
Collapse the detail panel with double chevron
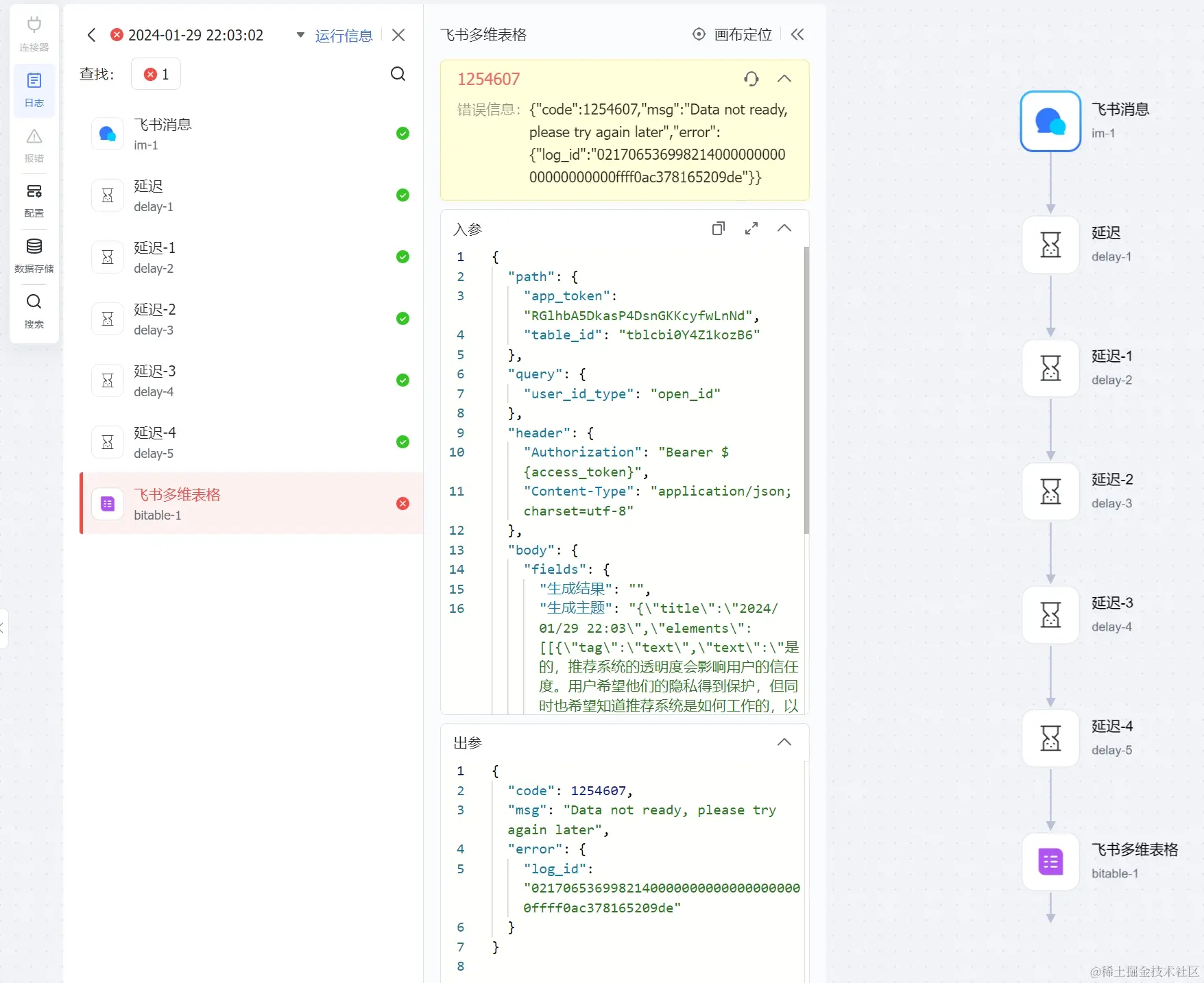tap(797, 34)
